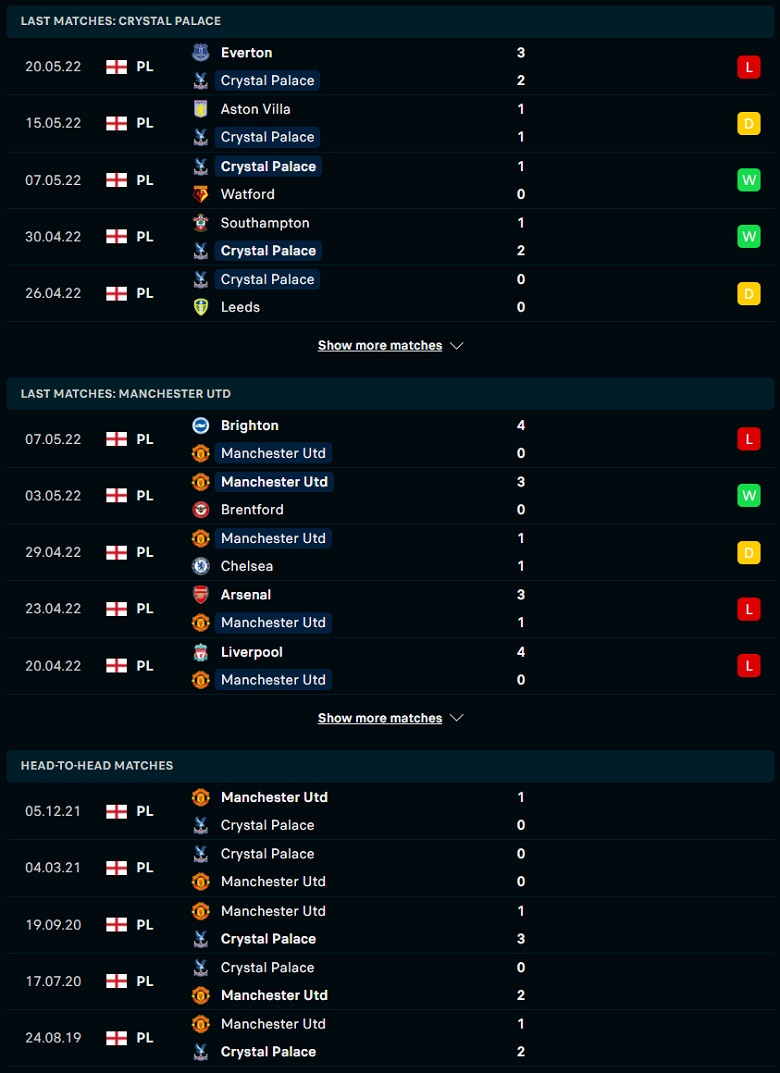Click the Liverpool crest icon
The image size is (780, 1073).
click(200, 652)
